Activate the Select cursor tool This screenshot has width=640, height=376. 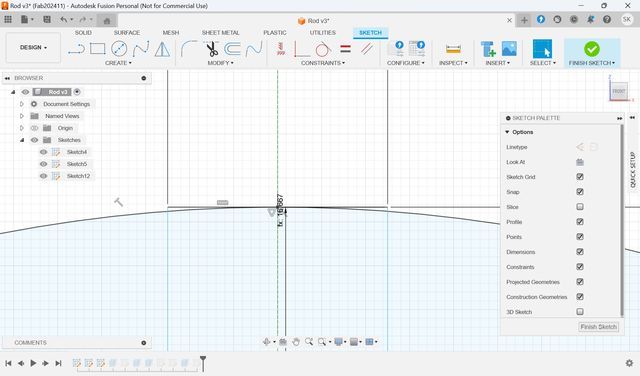[542, 49]
